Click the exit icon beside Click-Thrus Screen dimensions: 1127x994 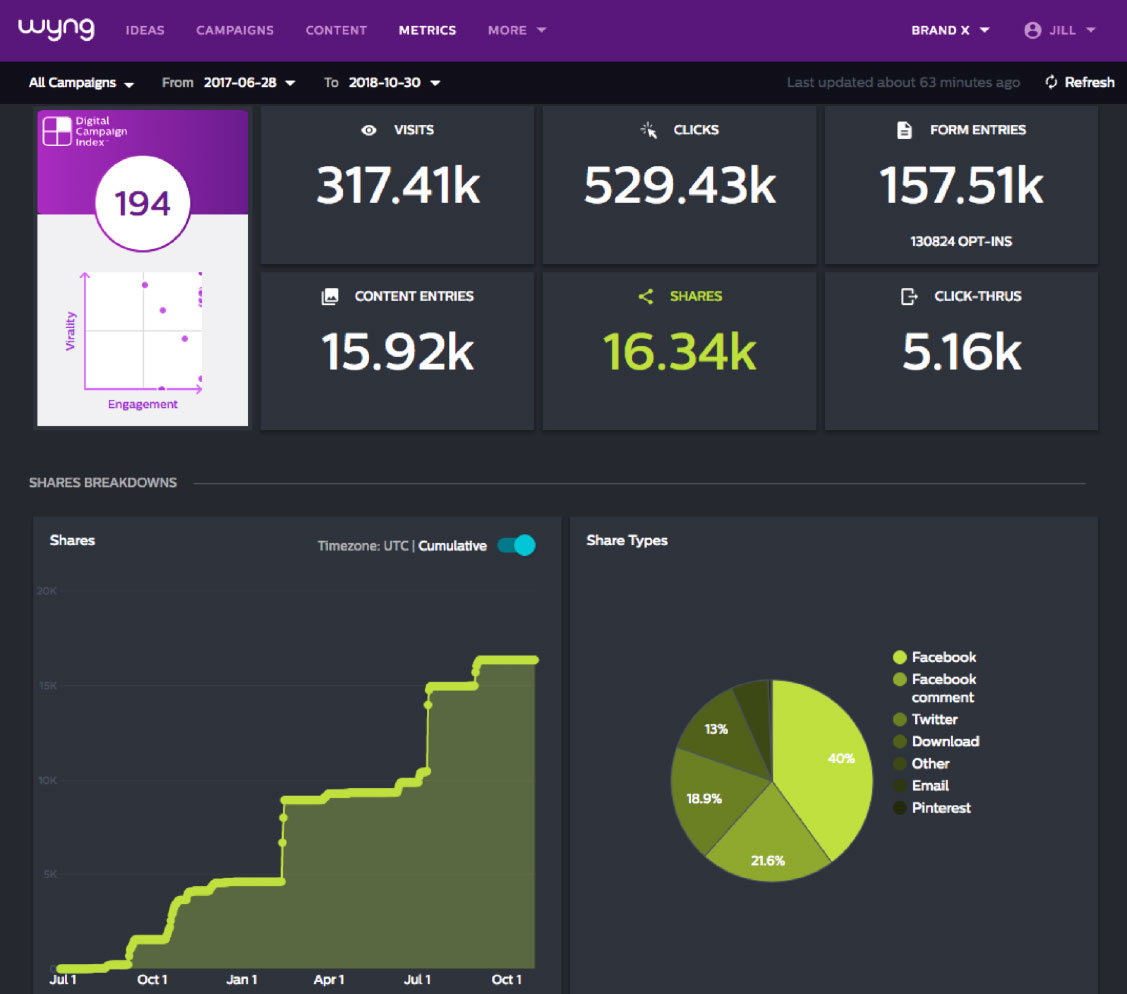coord(909,297)
